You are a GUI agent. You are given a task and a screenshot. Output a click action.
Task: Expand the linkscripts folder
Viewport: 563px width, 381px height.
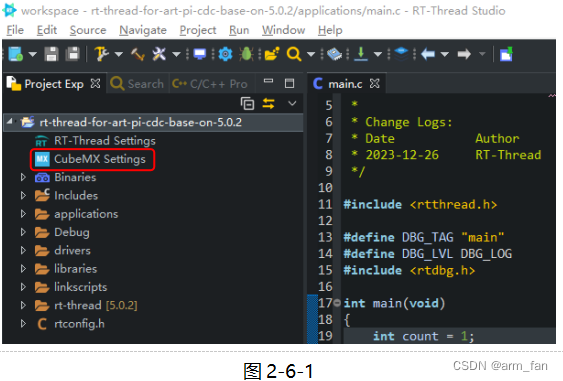coord(23,287)
